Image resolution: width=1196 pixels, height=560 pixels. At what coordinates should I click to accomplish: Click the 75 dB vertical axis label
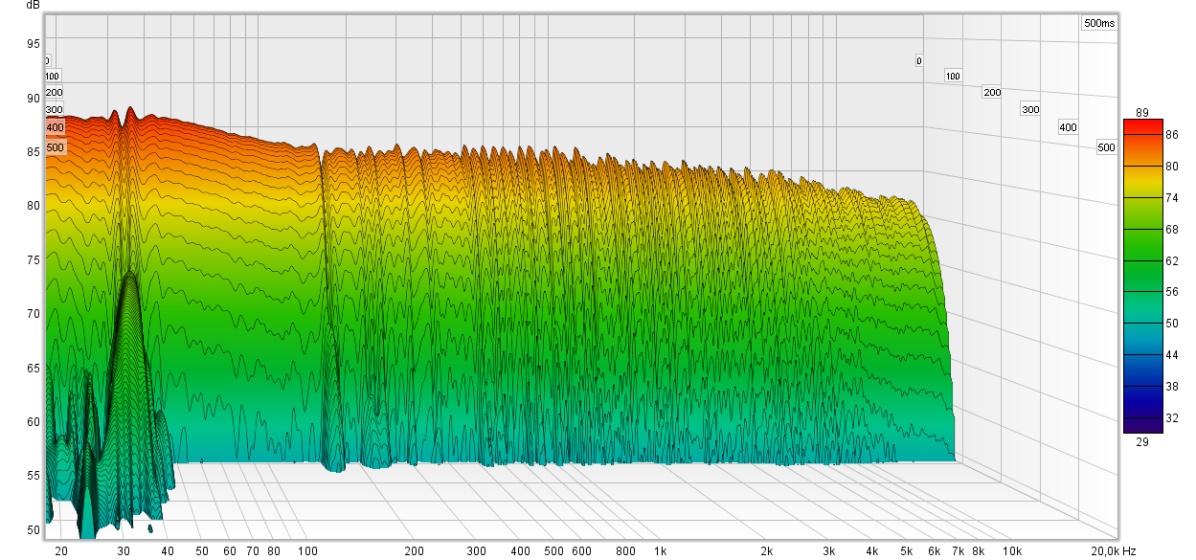(34, 259)
